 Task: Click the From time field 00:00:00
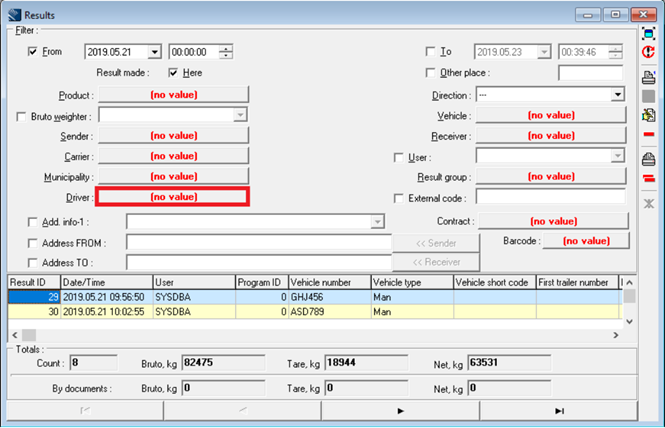pos(194,52)
